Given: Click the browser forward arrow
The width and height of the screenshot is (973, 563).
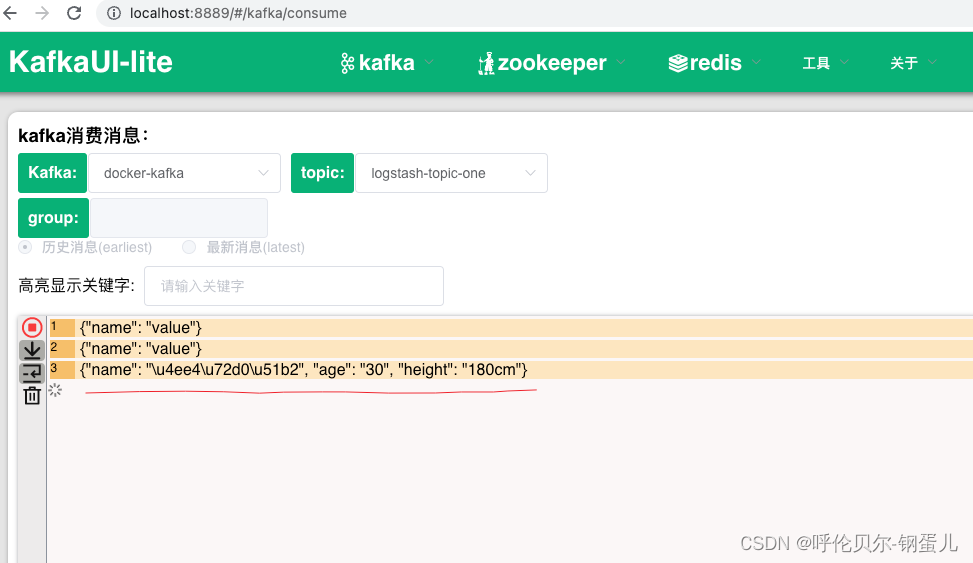Looking at the screenshot, I should pos(42,13).
